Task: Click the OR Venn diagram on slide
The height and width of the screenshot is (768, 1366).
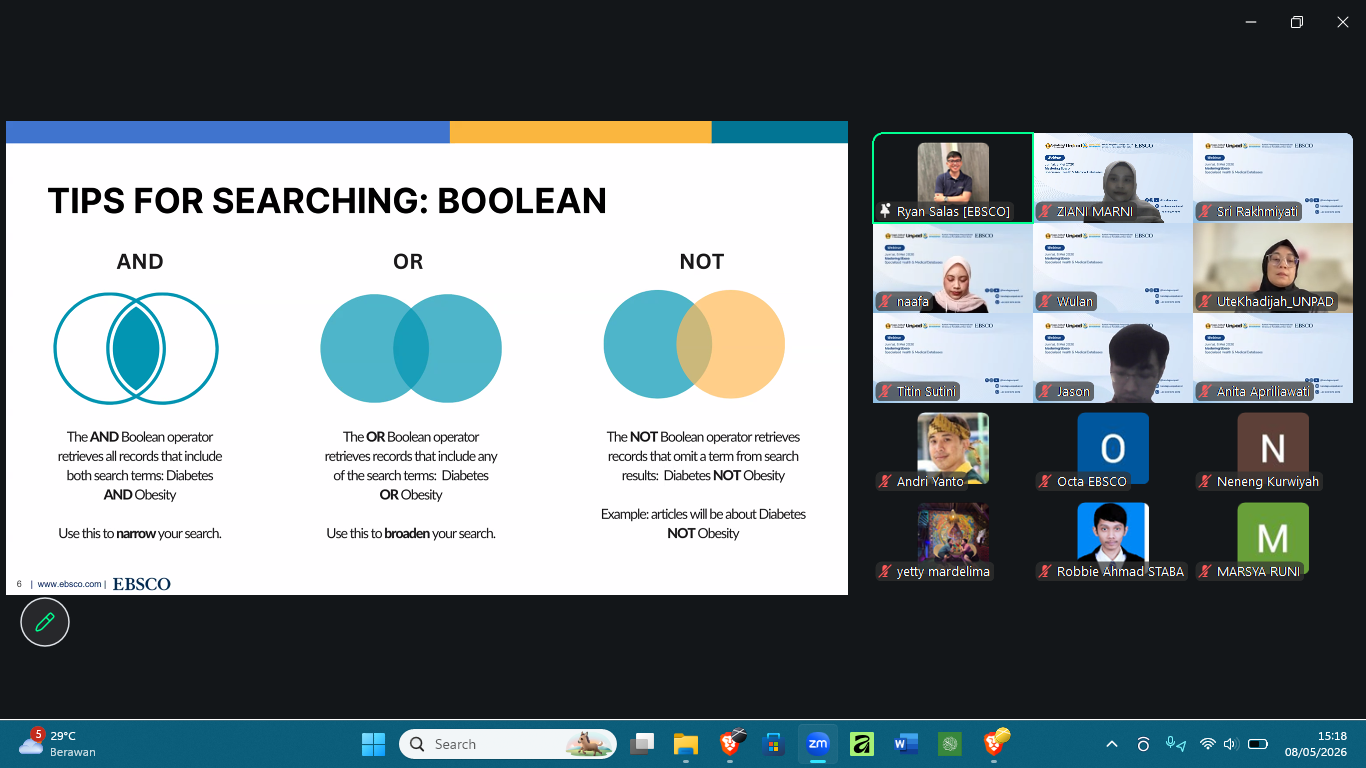Action: tap(411, 349)
